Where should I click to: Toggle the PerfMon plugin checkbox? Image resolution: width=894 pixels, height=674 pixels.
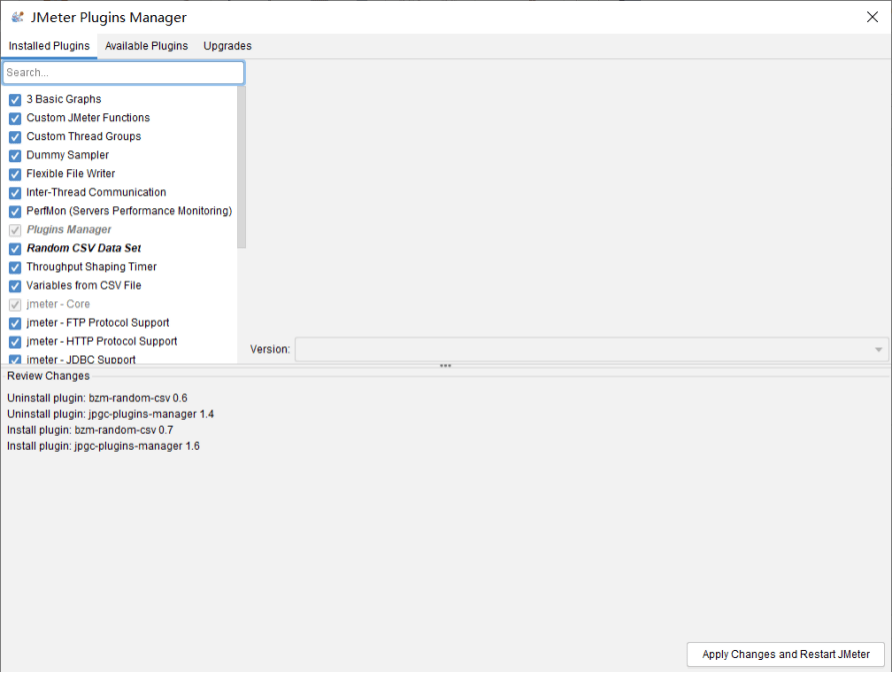click(15, 212)
